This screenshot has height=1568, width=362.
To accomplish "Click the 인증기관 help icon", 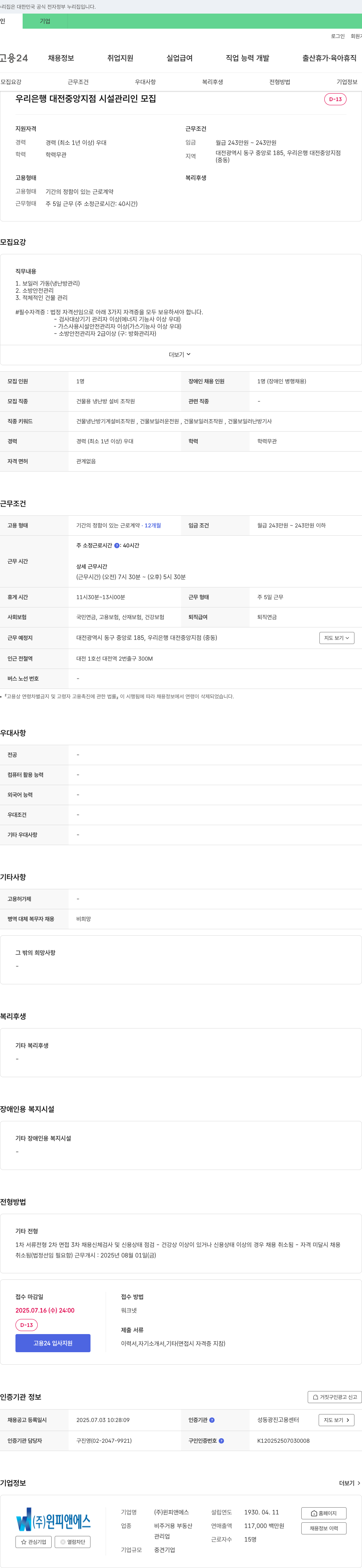I will (212, 1420).
